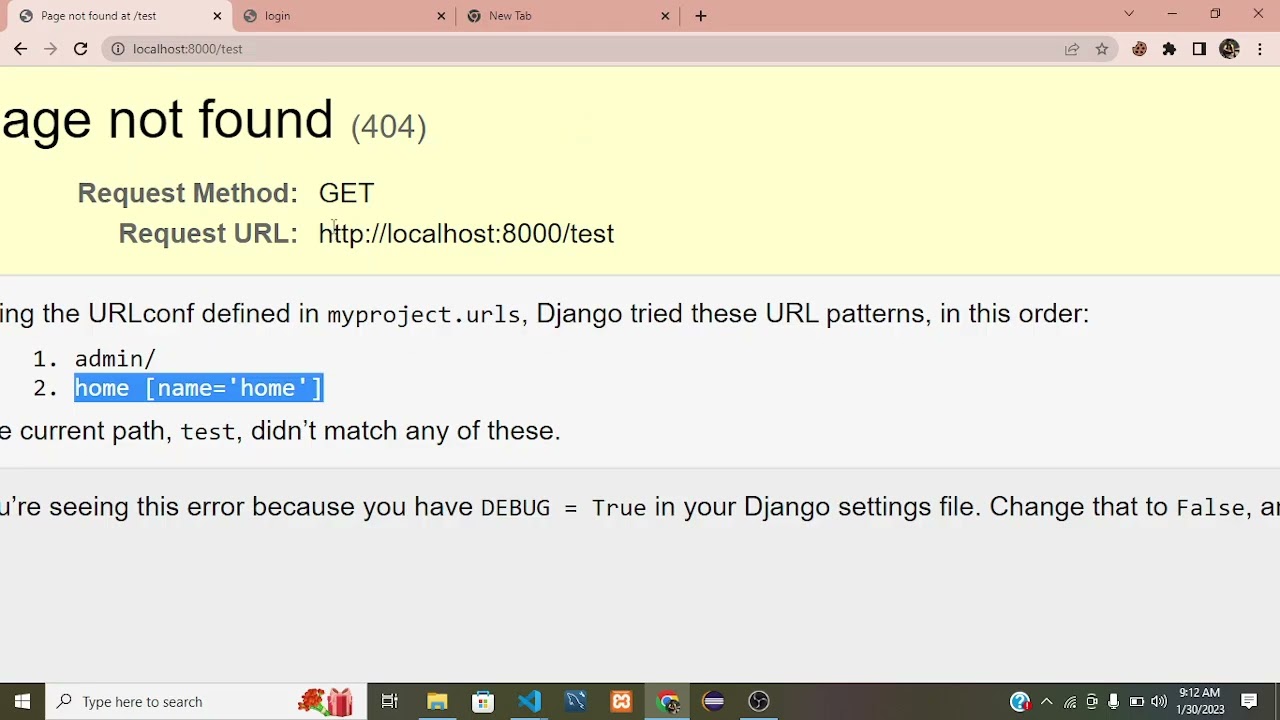Screen dimensions: 1280x720
Task: Open the Extensions puzzle menu
Action: pyautogui.click(x=1169, y=49)
